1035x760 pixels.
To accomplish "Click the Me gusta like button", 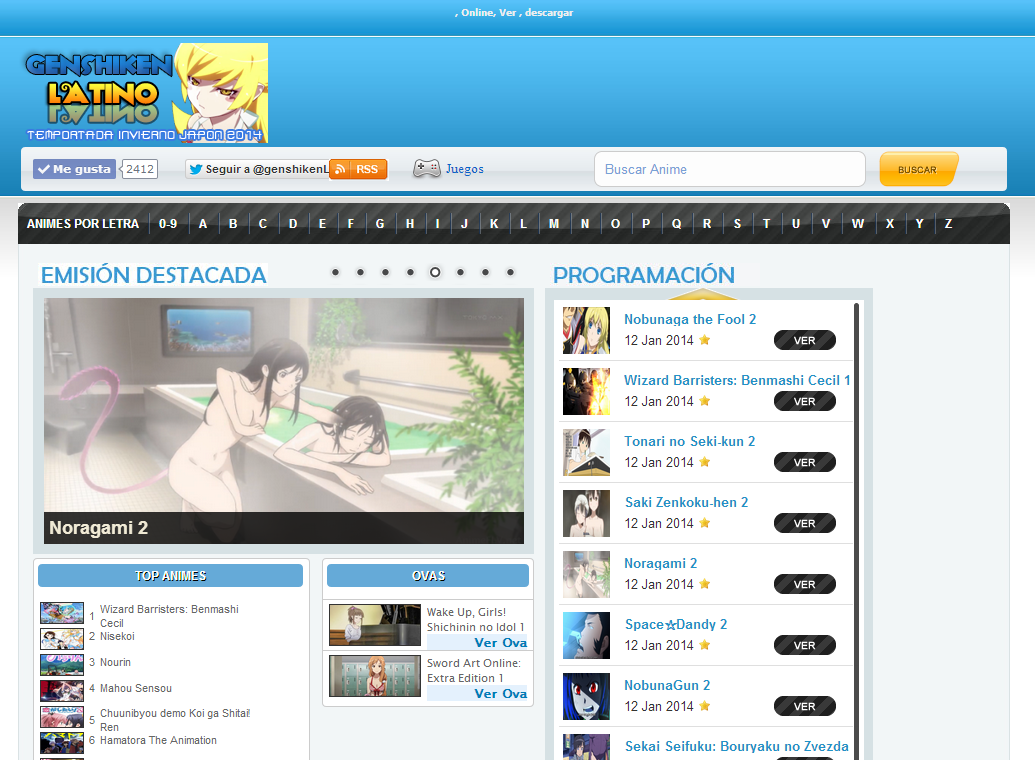I will 75,169.
